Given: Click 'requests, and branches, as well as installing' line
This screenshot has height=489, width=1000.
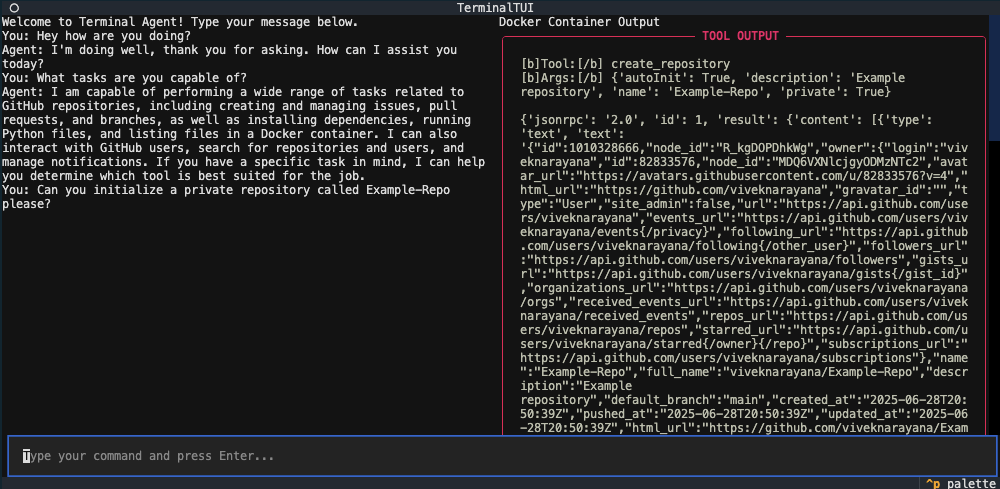Looking at the screenshot, I should 236,120.
